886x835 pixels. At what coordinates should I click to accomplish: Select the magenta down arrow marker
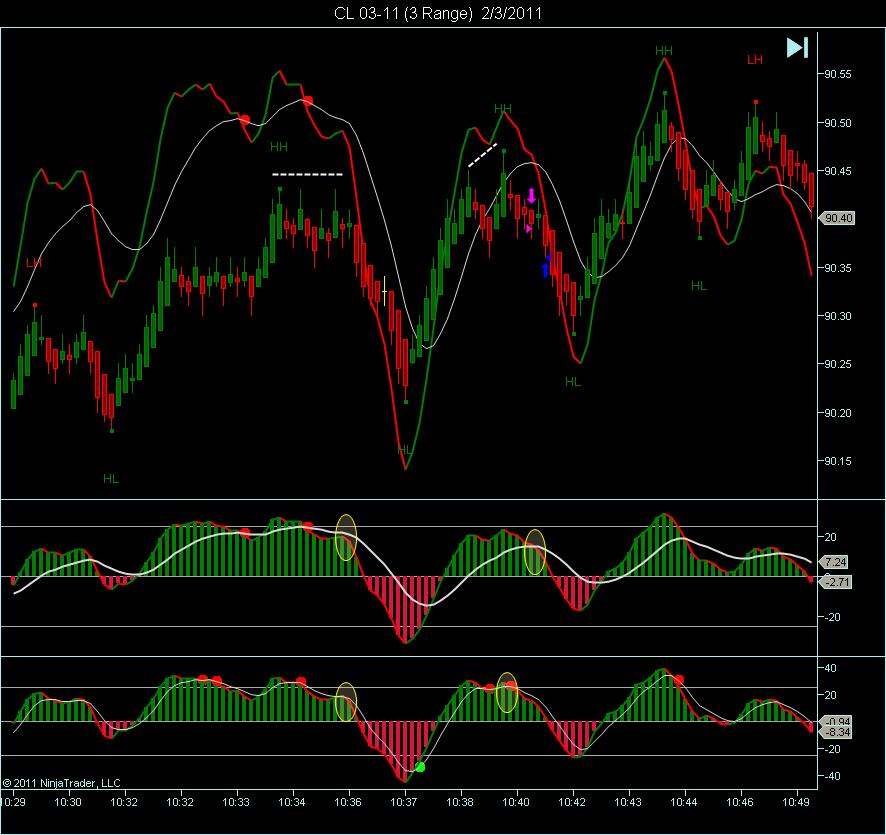click(x=531, y=196)
